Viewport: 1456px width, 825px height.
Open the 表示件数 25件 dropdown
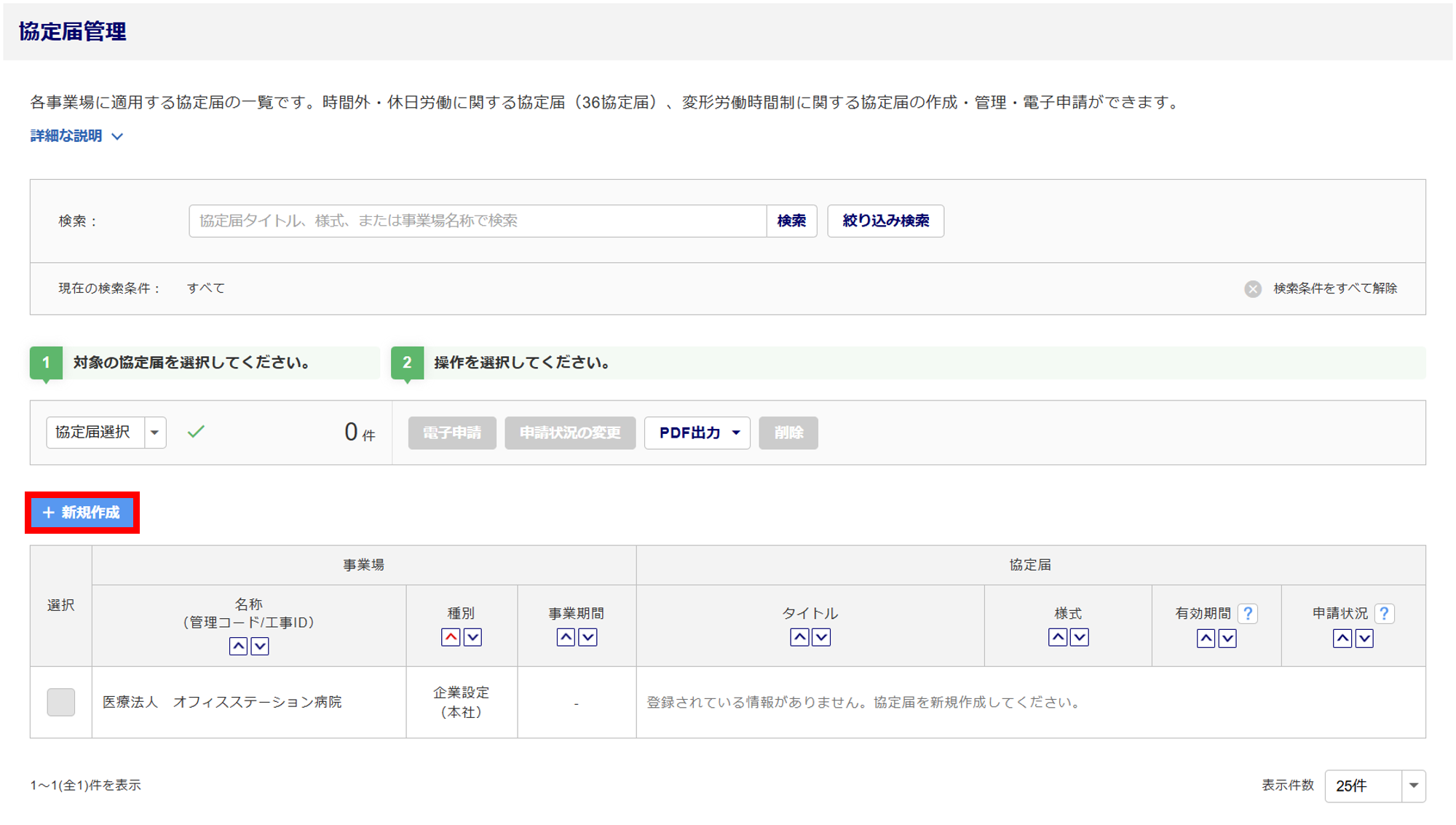pyautogui.click(x=1374, y=786)
